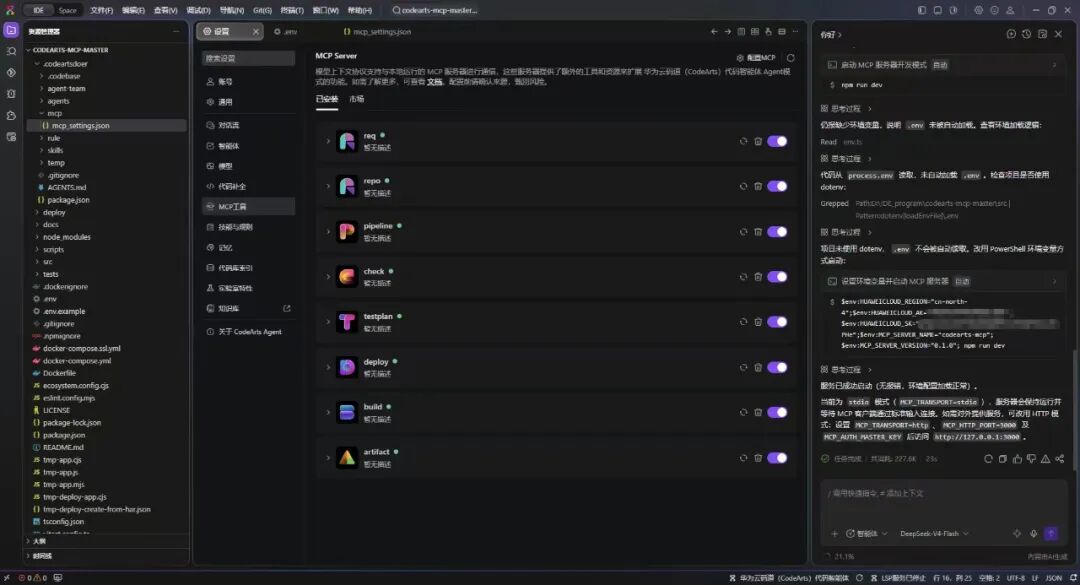Viewport: 1080px width, 585px height.
Task: Click thumbs down on the assistant response
Action: coord(1031,459)
